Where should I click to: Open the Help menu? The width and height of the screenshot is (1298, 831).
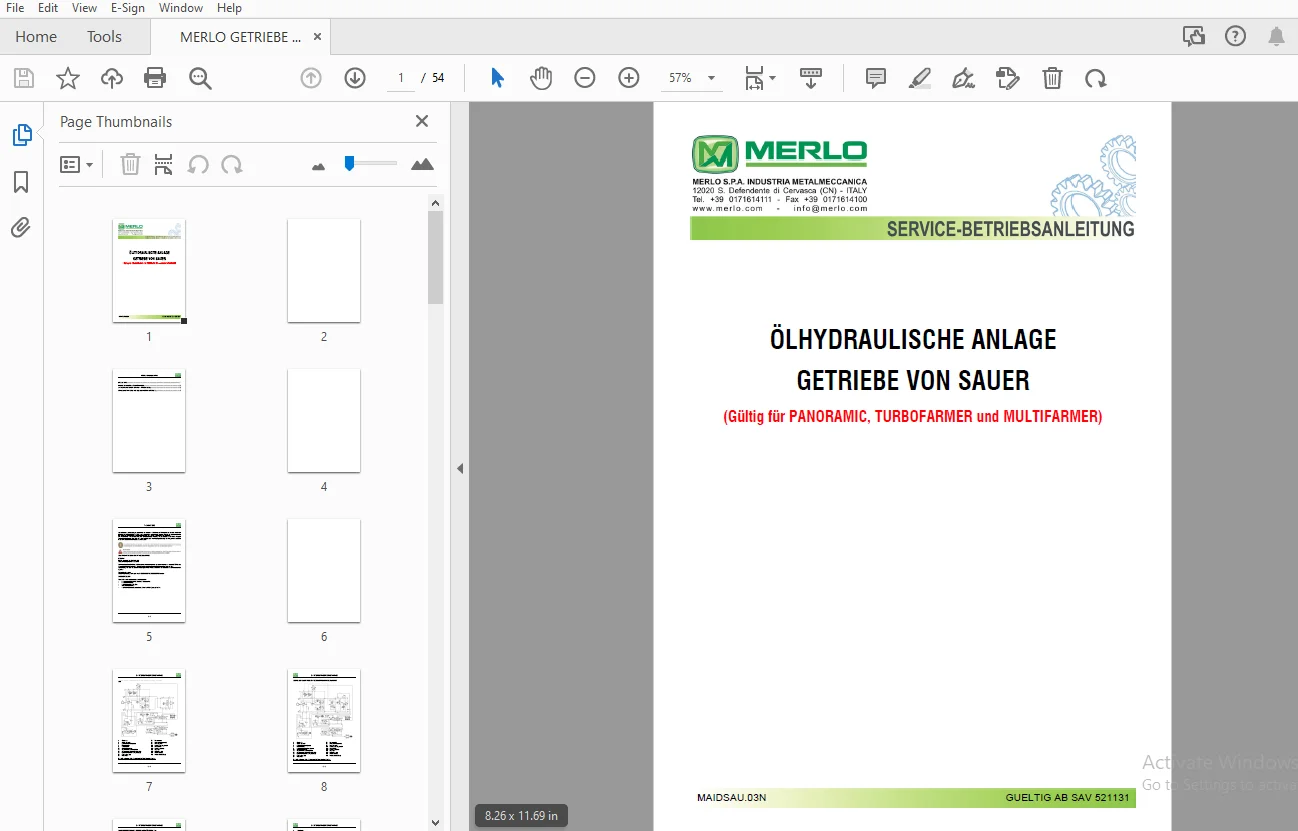click(x=229, y=8)
